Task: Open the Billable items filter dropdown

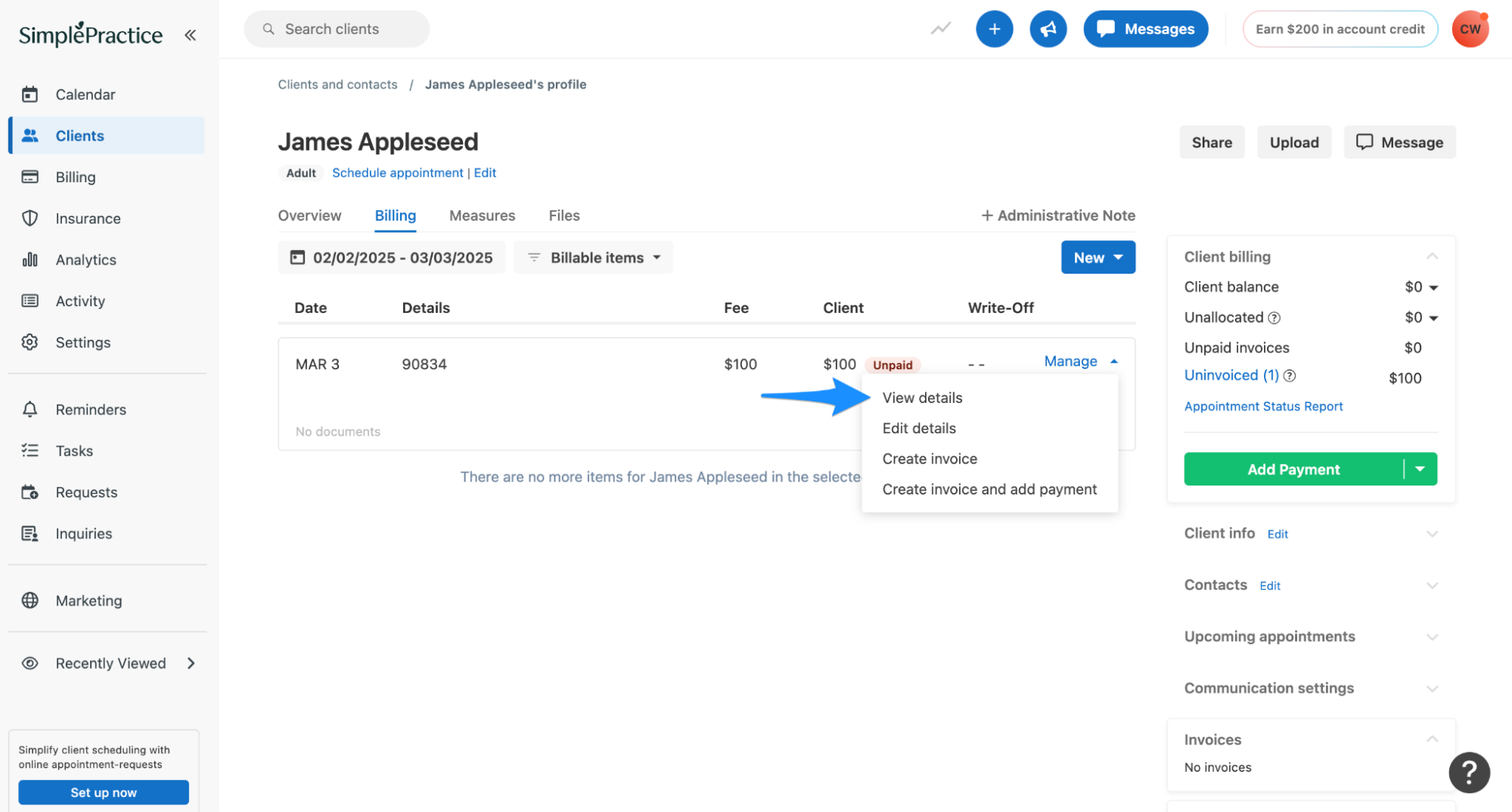Action: coord(593,258)
